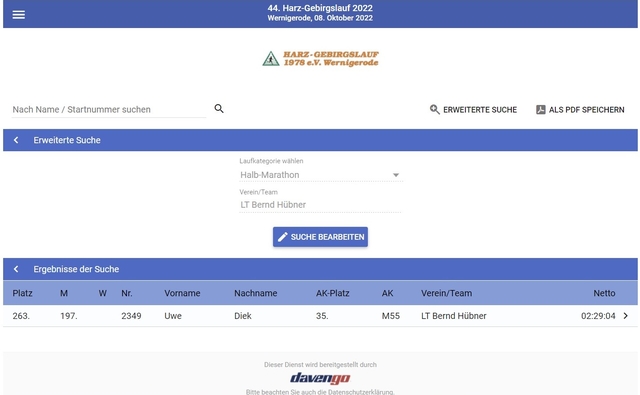
Task: Click the pencil icon on Suche bearbeiten
Action: click(x=282, y=237)
